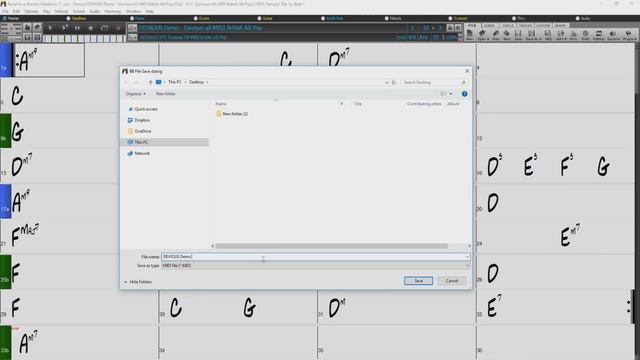Toggle the Loop button in the transport
The width and height of the screenshot is (640, 360).
pyautogui.click(x=104, y=28)
